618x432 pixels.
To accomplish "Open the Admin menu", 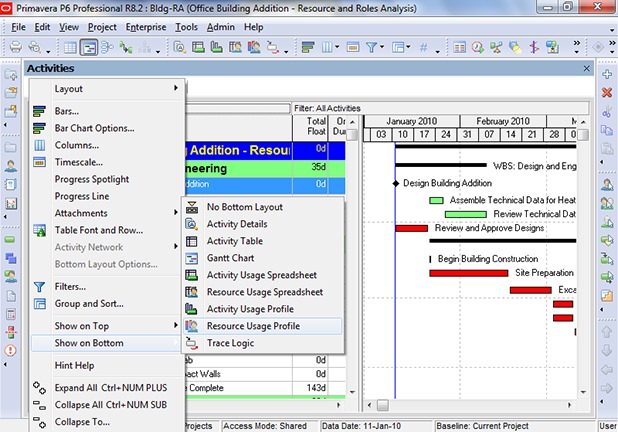I will 220,27.
